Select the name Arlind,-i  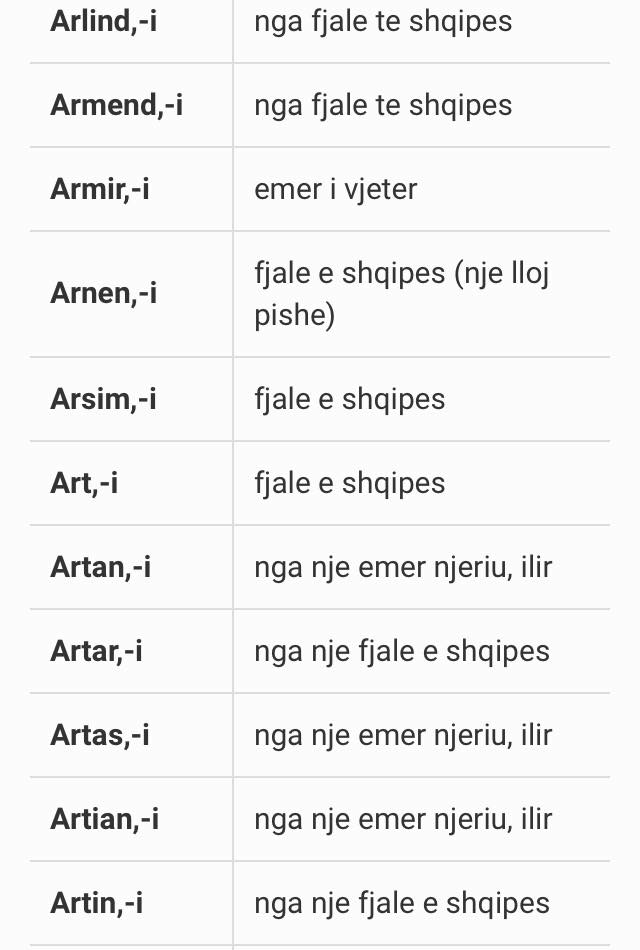coord(104,21)
